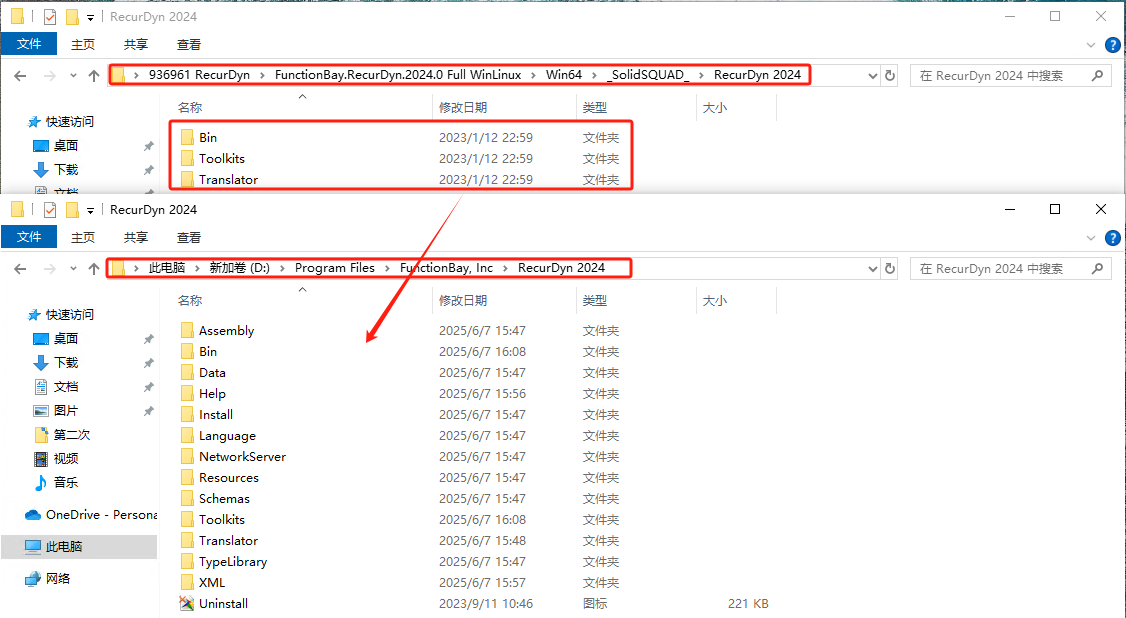Select Translator folder in the upper window
1126x618 pixels.
tap(228, 179)
